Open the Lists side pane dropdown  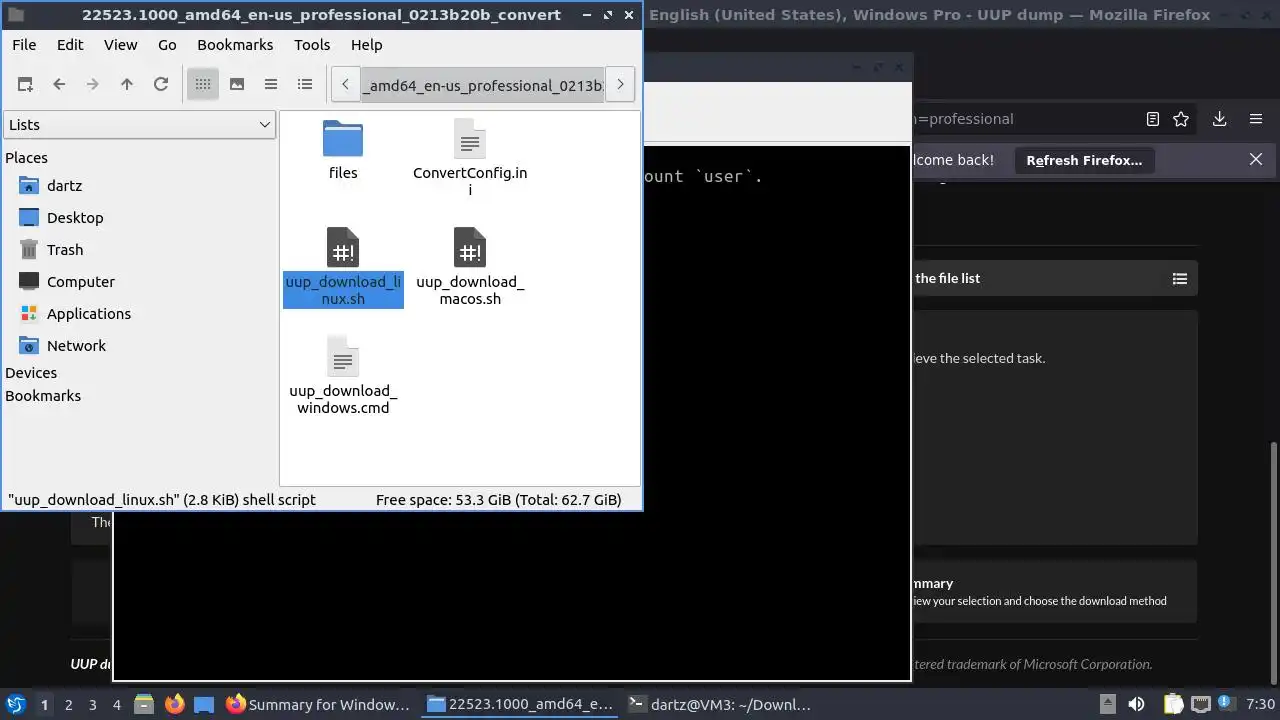(140, 125)
